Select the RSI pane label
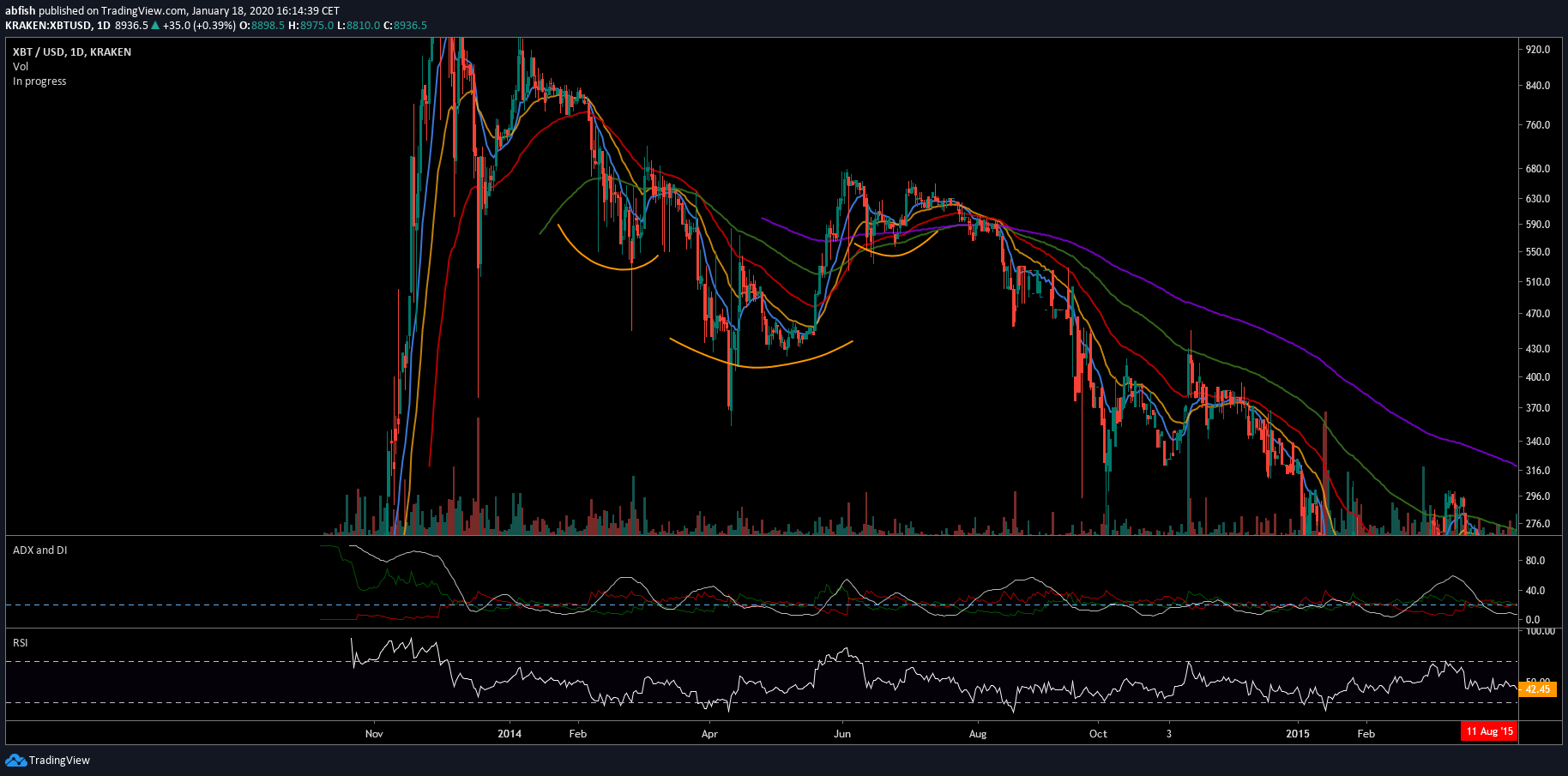1568x776 pixels. [x=21, y=643]
